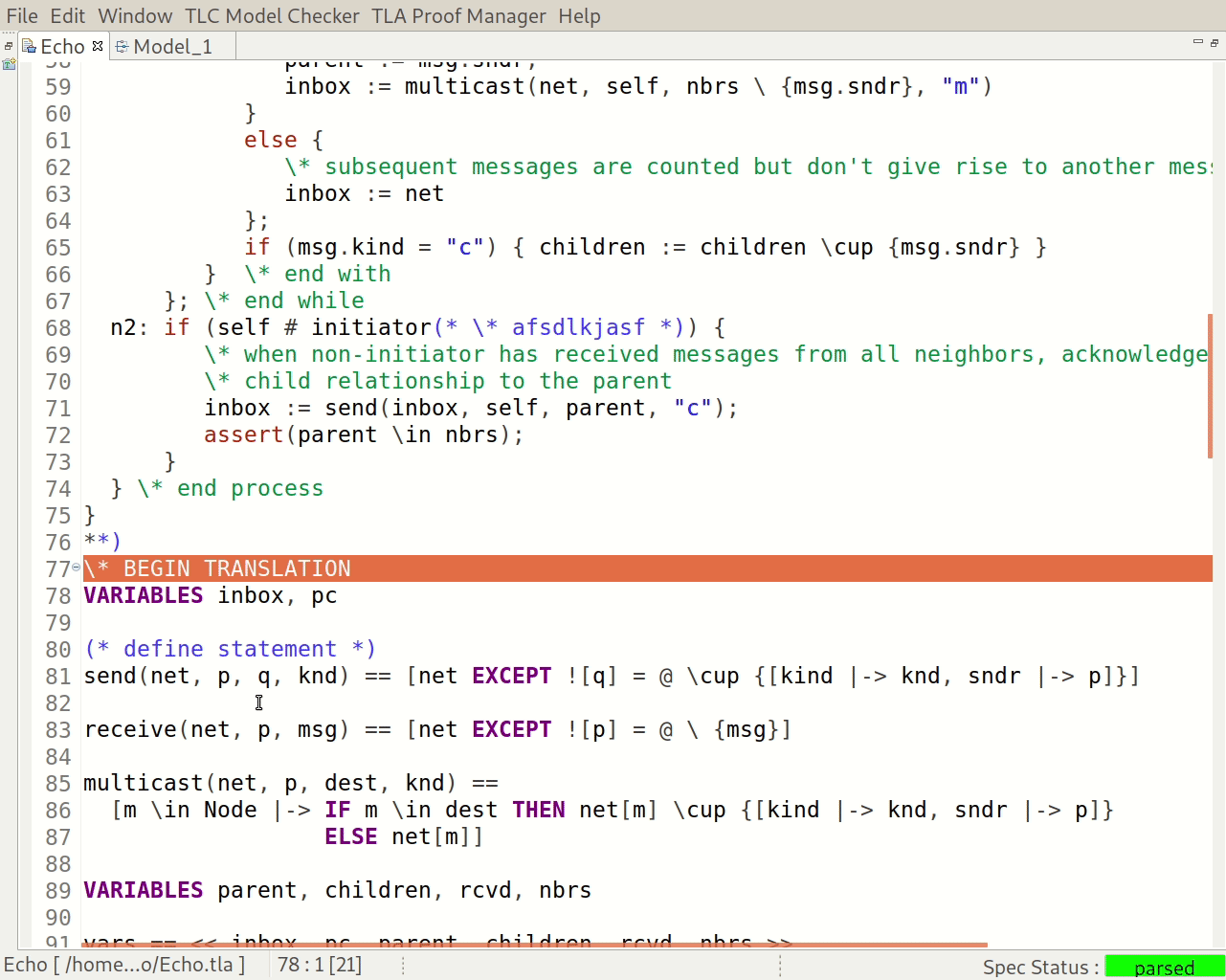Switch to the Model_1 tab
The height and width of the screenshot is (980, 1226).
(172, 46)
